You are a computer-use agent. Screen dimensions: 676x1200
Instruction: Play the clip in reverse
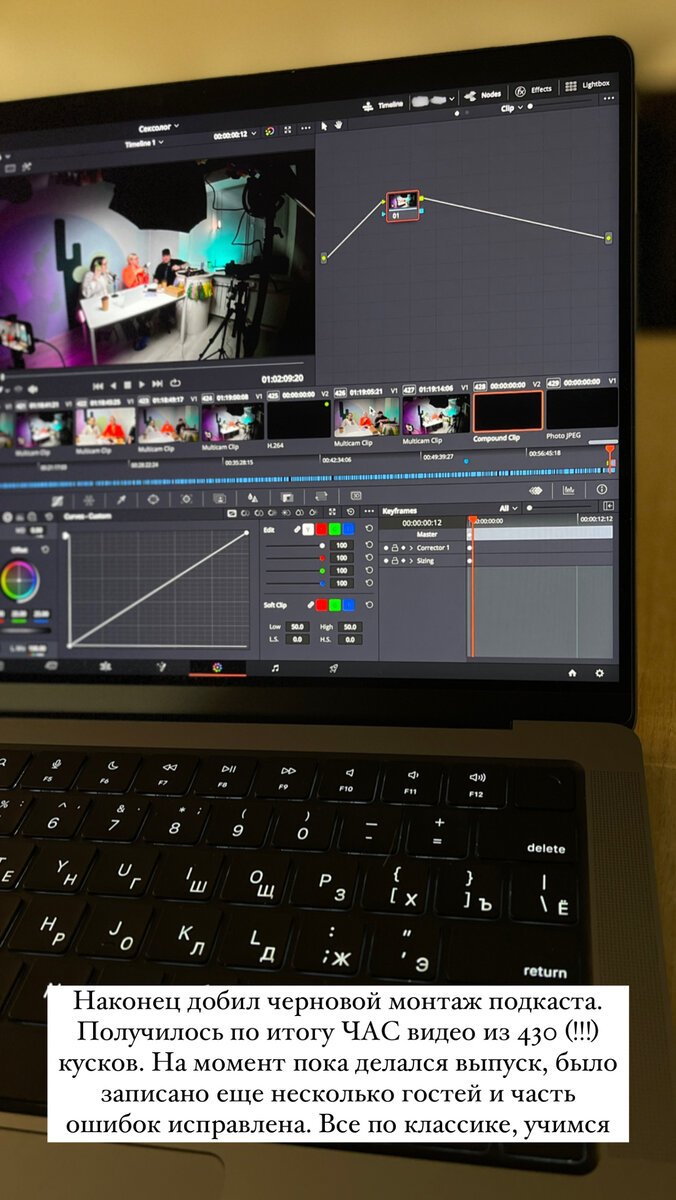[x=112, y=385]
